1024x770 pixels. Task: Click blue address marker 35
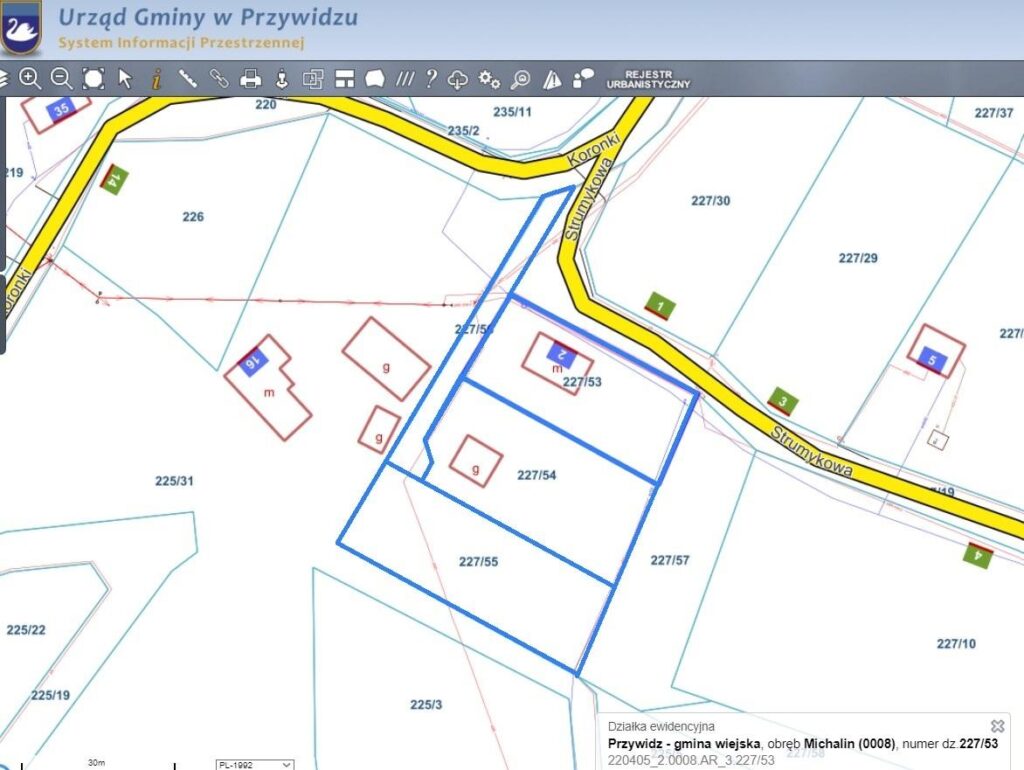[61, 109]
